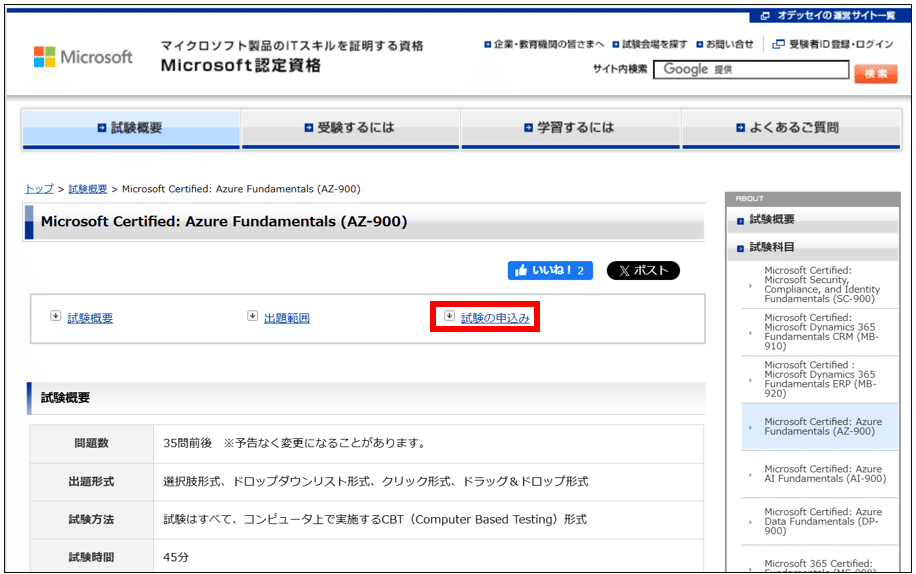Select the 受験するには navigation tab
Viewport: 916px width, 574px height.
[x=351, y=128]
